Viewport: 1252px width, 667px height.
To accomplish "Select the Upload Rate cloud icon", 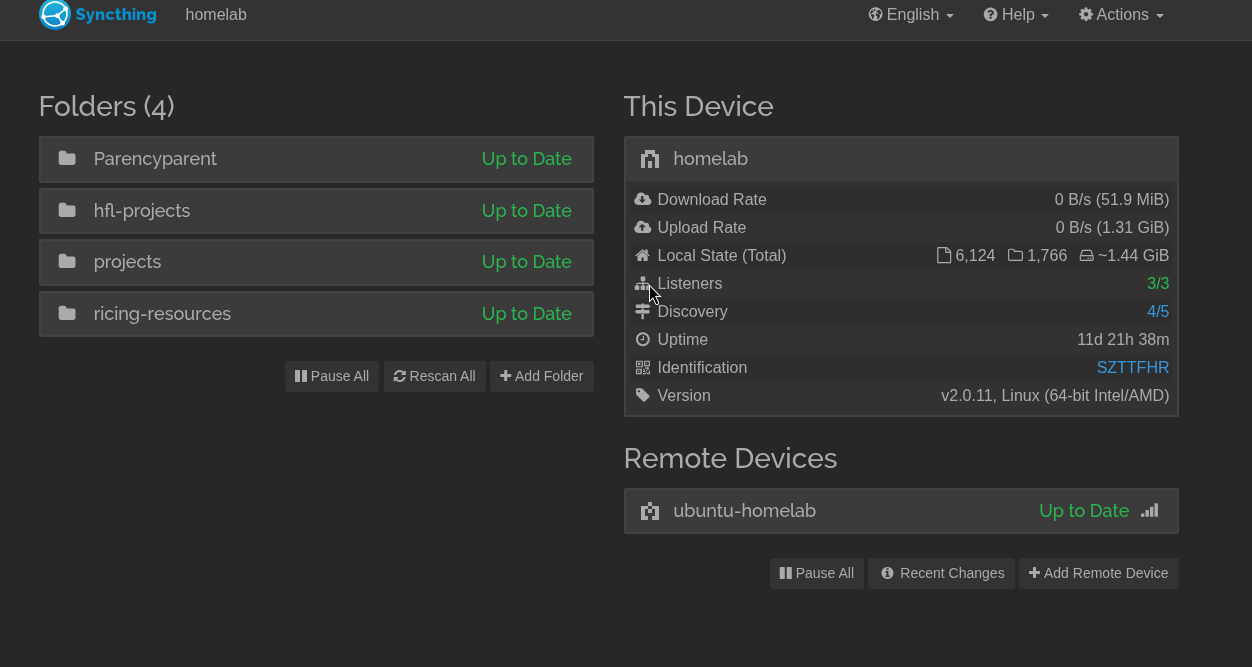I will (643, 227).
